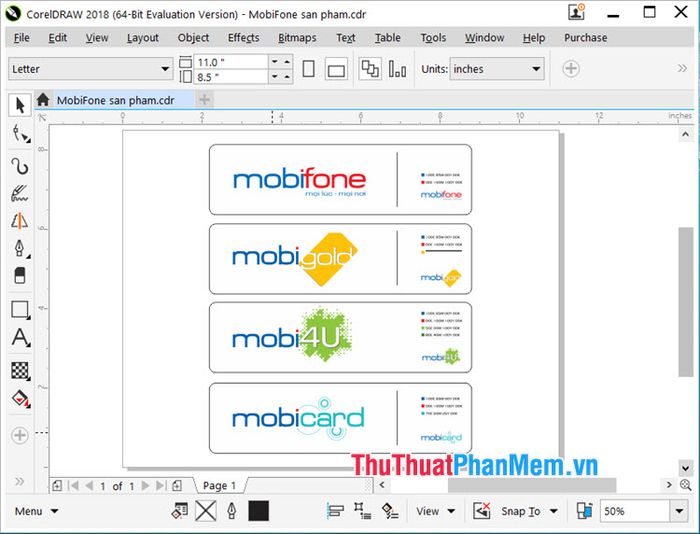Open the View dropdown in status bar
Image resolution: width=700 pixels, height=534 pixels.
tap(435, 511)
